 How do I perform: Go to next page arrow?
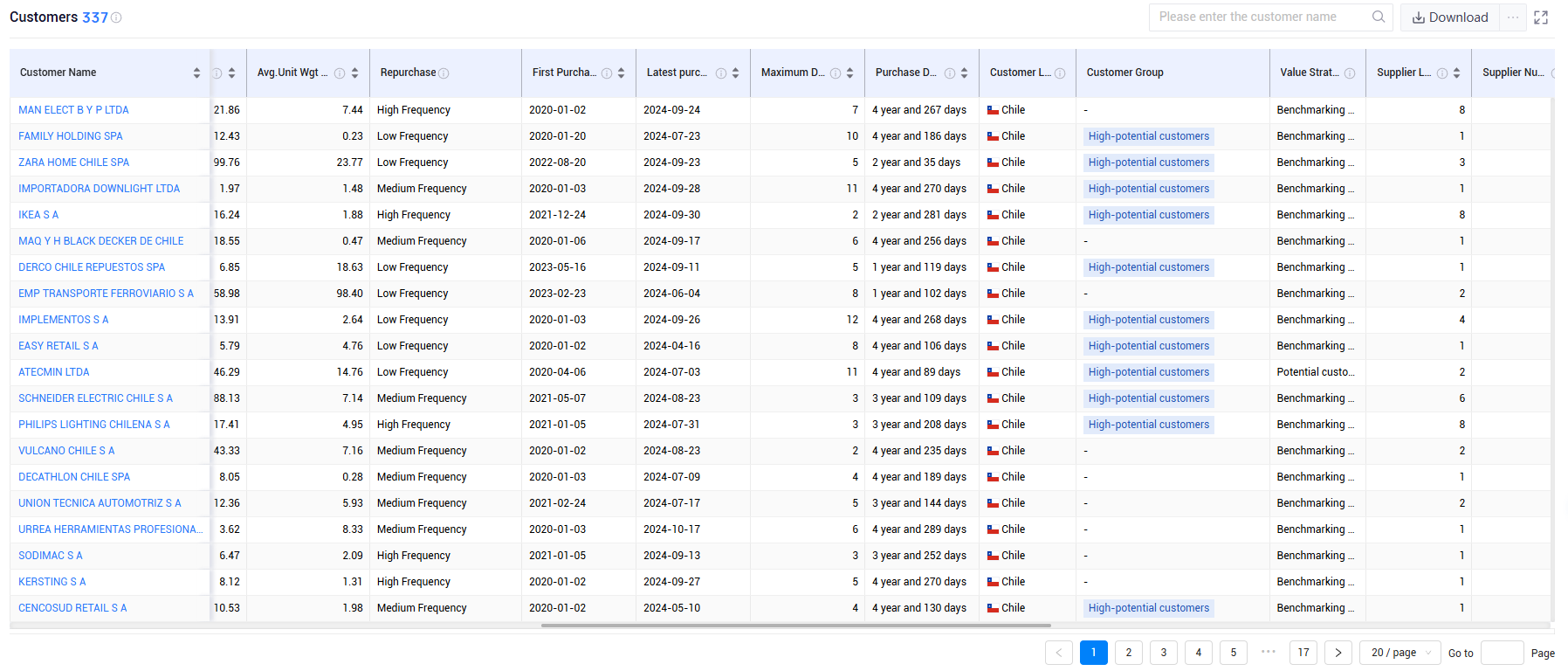pyautogui.click(x=1338, y=653)
